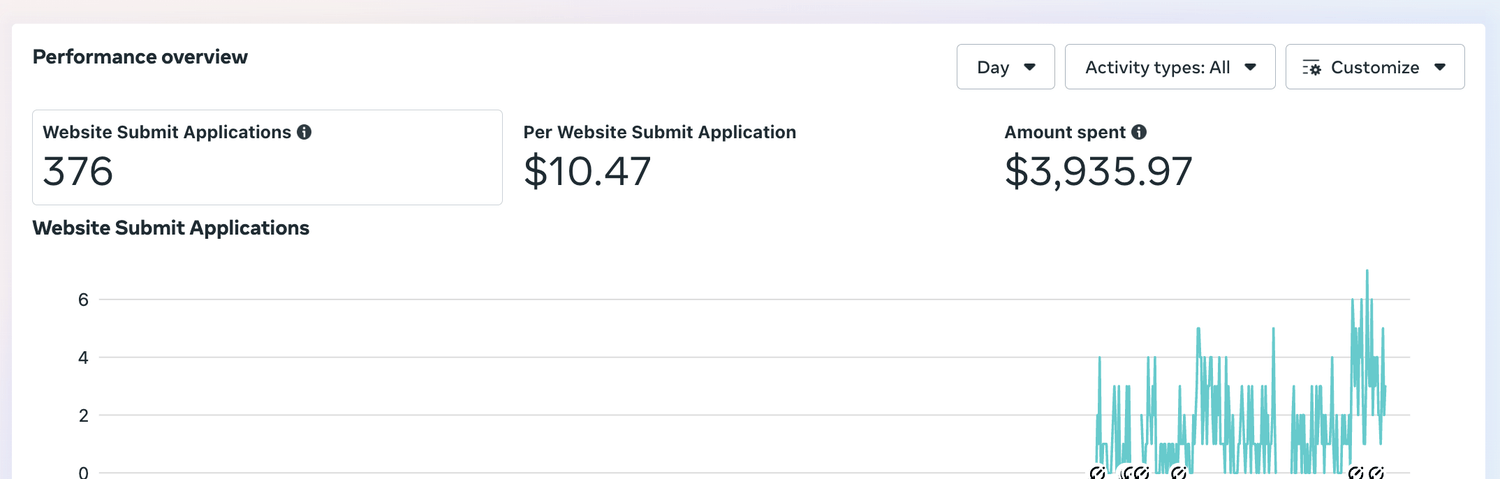The height and width of the screenshot is (479, 1500).
Task: Click the tallest spike on the line chart
Action: (1367, 272)
